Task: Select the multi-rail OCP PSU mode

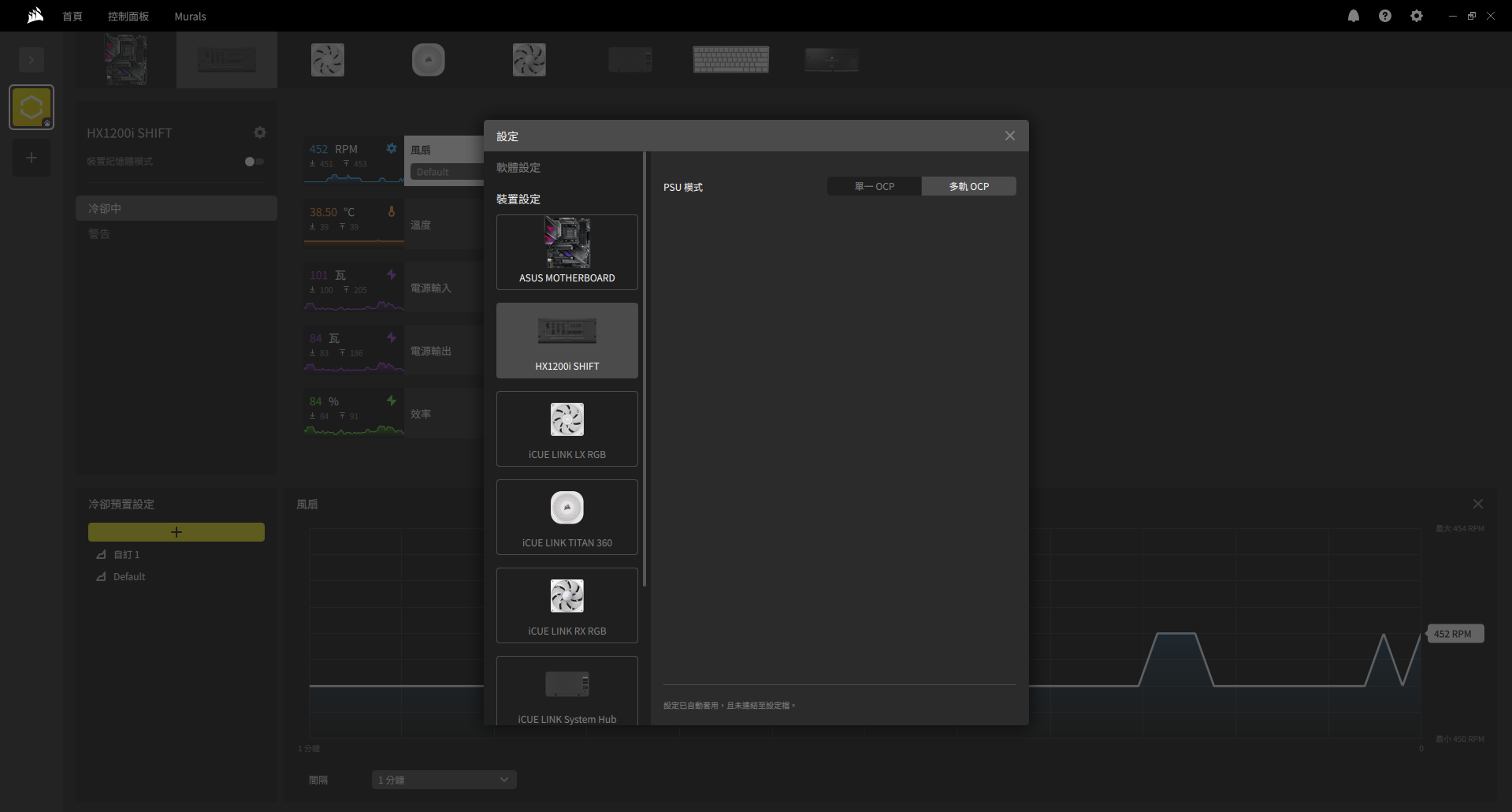Action: [x=968, y=187]
